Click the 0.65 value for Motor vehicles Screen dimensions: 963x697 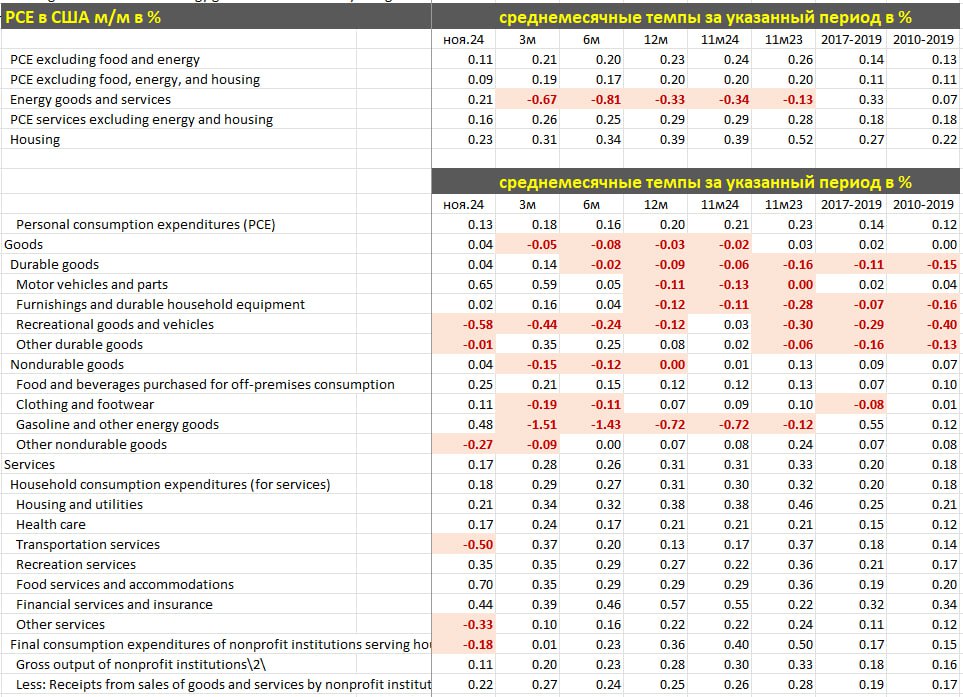(480, 285)
